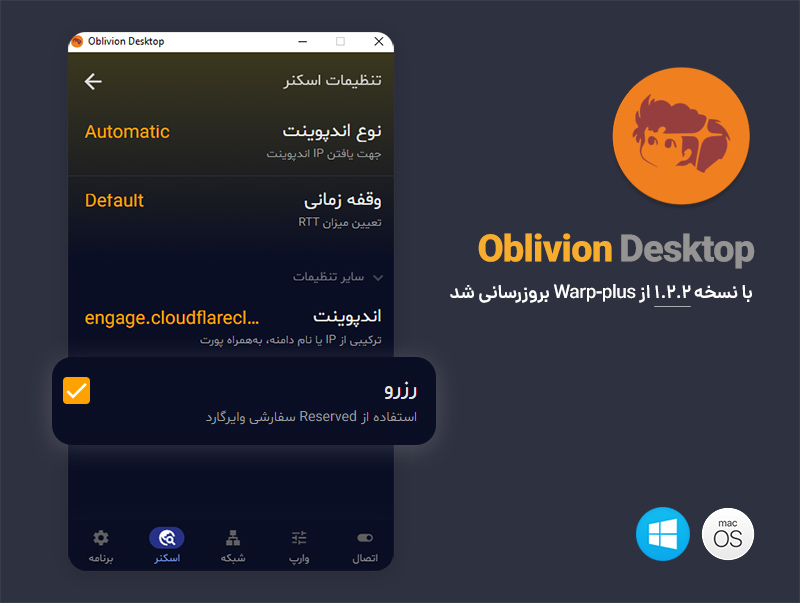This screenshot has height=603, width=800.
Task: Switch to the شبکه network tab icon
Action: pyautogui.click(x=233, y=538)
